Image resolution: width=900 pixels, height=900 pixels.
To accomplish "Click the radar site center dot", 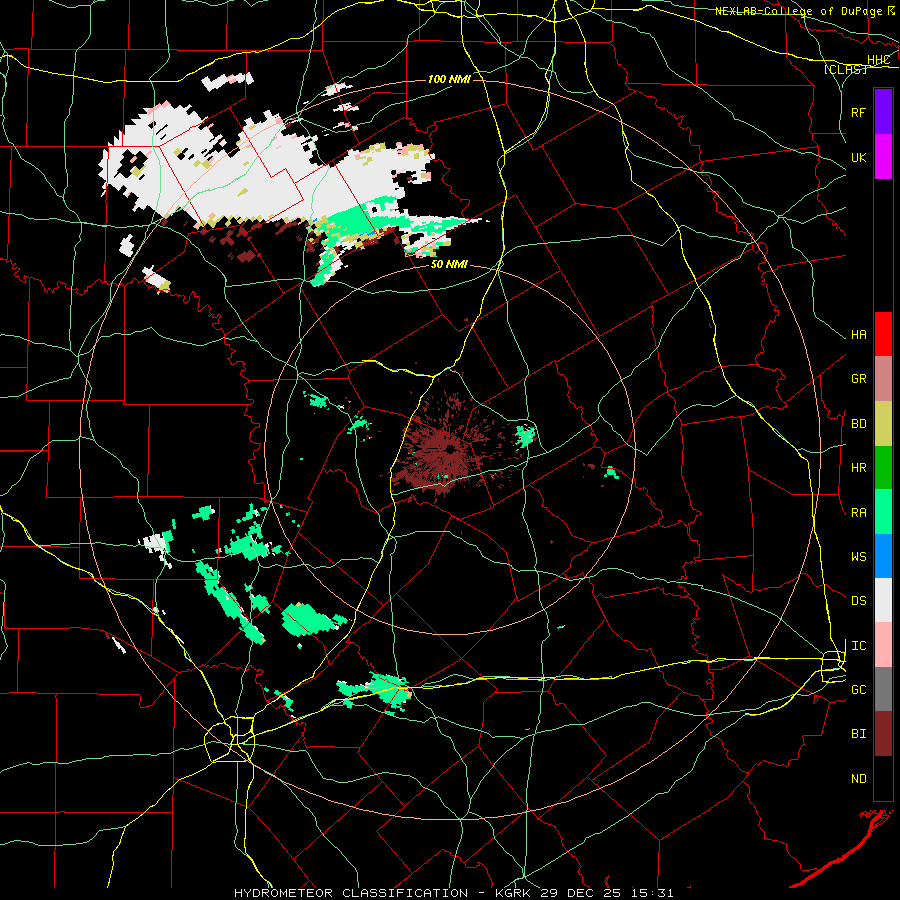I will click(451, 449).
